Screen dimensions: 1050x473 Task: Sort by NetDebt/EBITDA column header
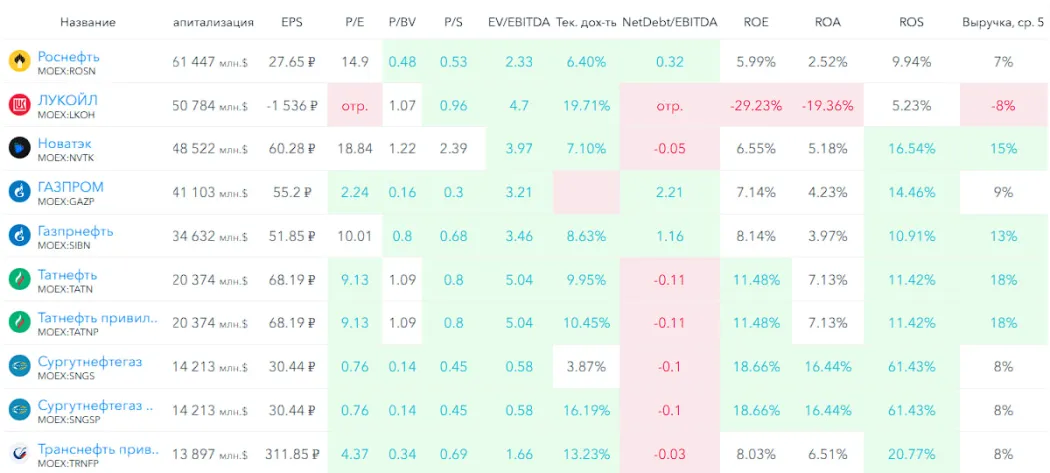[670, 22]
